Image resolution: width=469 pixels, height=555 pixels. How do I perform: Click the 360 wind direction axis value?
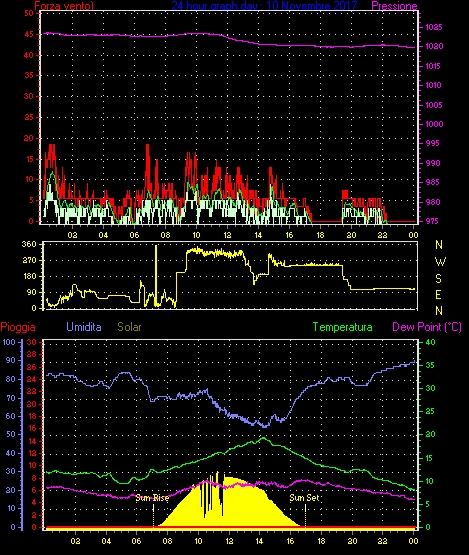[x=29, y=244]
